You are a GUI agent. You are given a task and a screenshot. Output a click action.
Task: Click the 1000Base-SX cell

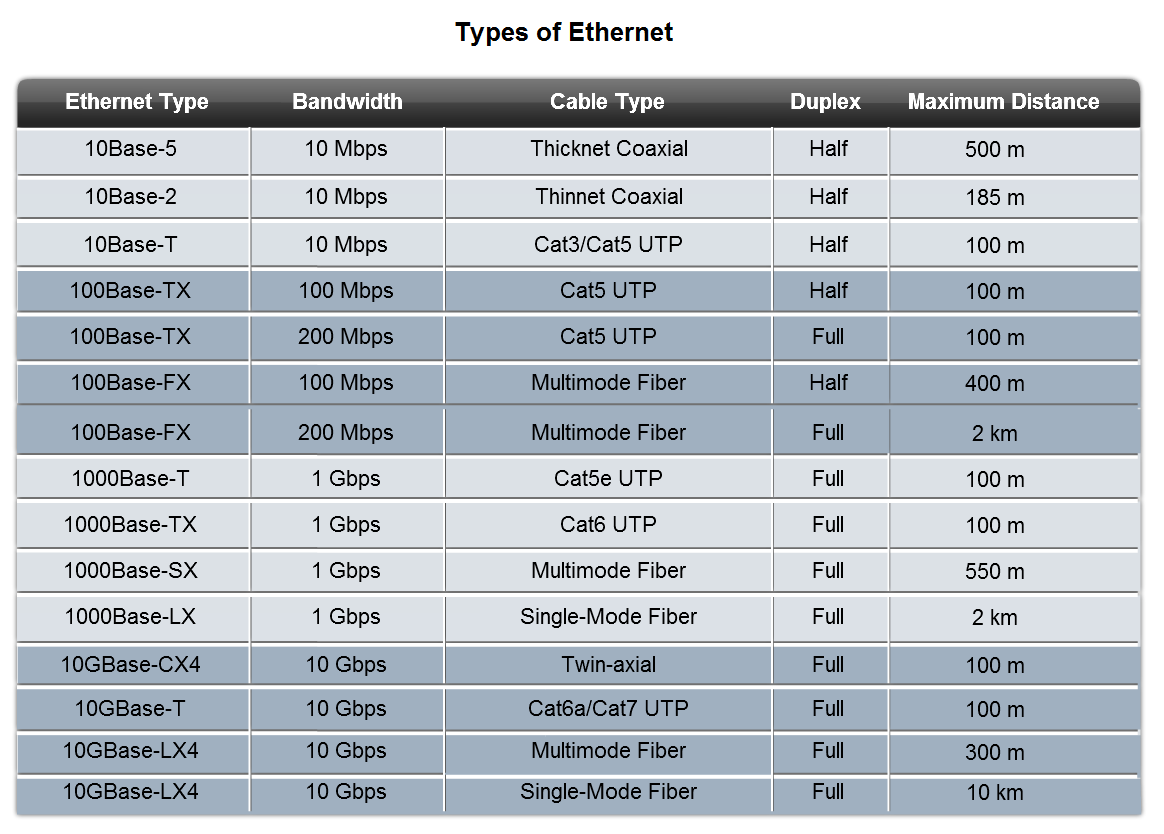coord(133,571)
